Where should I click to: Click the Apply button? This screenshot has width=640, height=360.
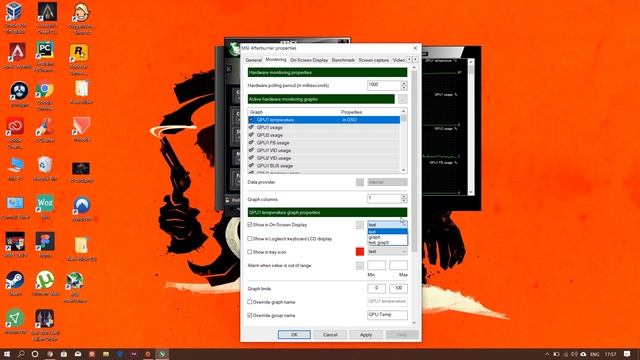[x=366, y=335]
